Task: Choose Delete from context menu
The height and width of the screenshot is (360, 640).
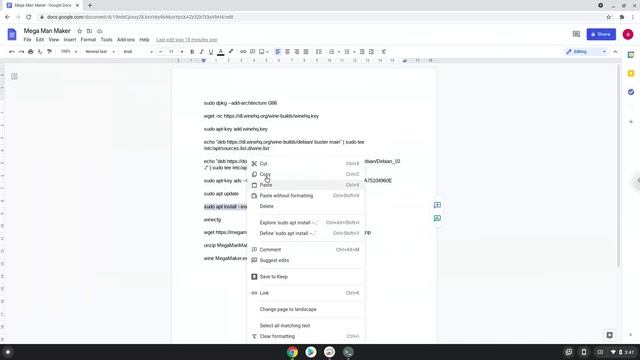Action: 306,207
